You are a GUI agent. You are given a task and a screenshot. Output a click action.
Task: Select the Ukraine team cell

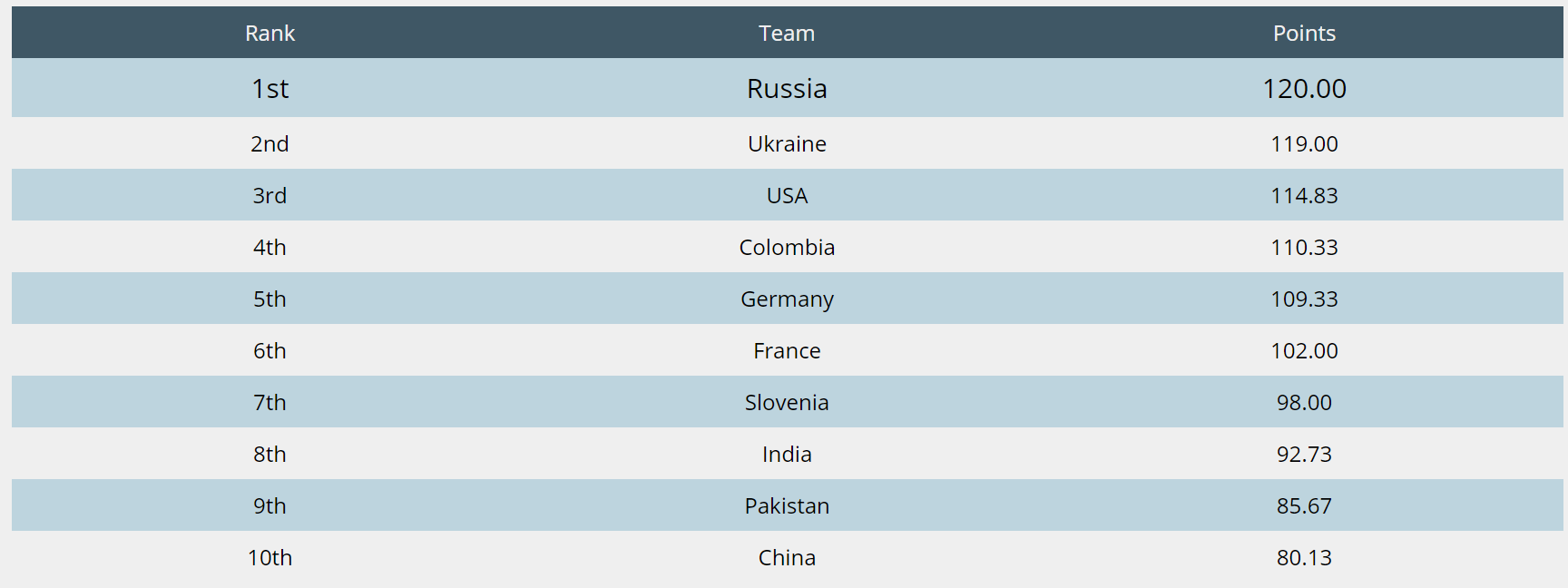click(x=787, y=143)
